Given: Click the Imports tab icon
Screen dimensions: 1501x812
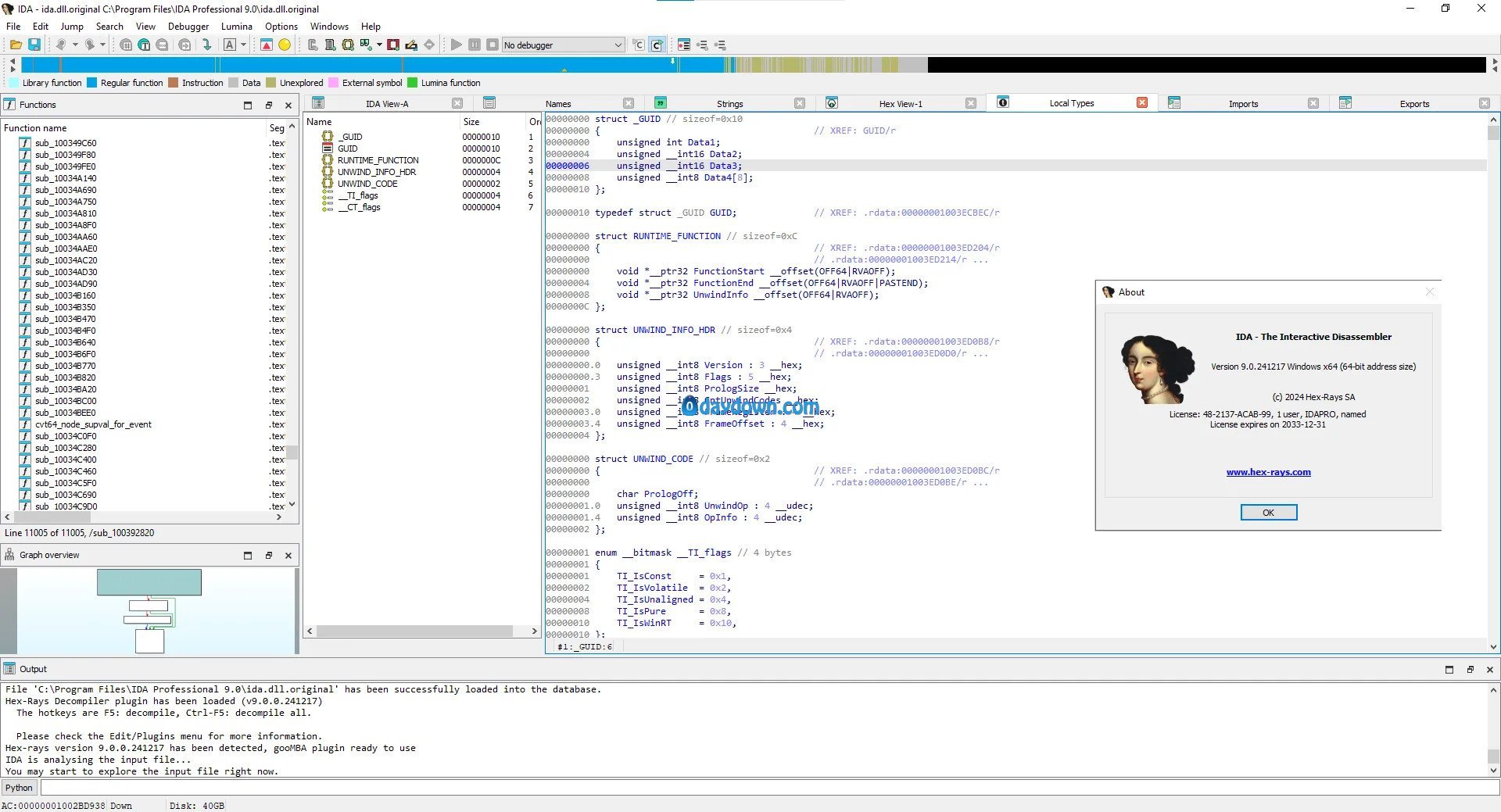Looking at the screenshot, I should [1174, 103].
